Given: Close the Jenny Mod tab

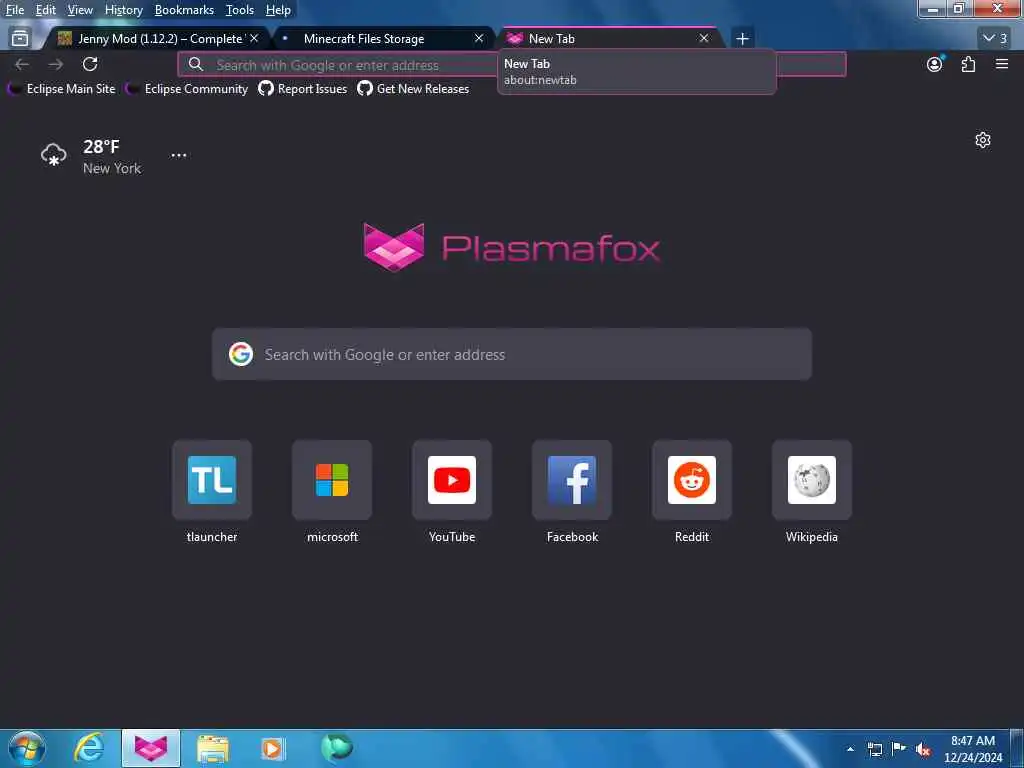Looking at the screenshot, I should [x=254, y=39].
